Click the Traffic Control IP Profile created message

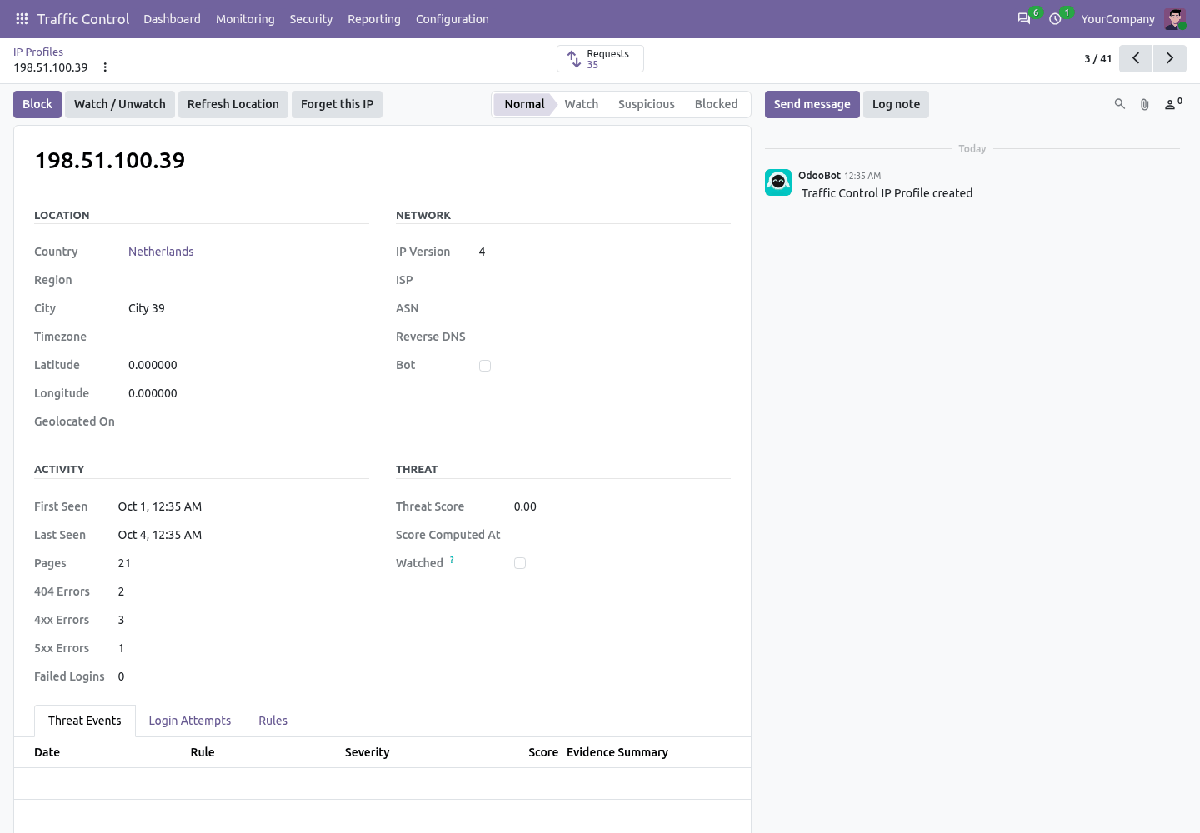(x=887, y=193)
